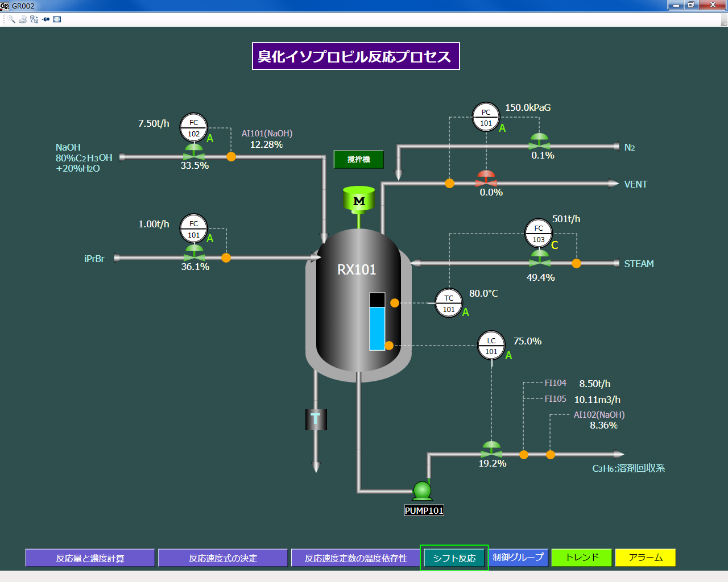Open the FC 103 steam flow controller

point(538,233)
